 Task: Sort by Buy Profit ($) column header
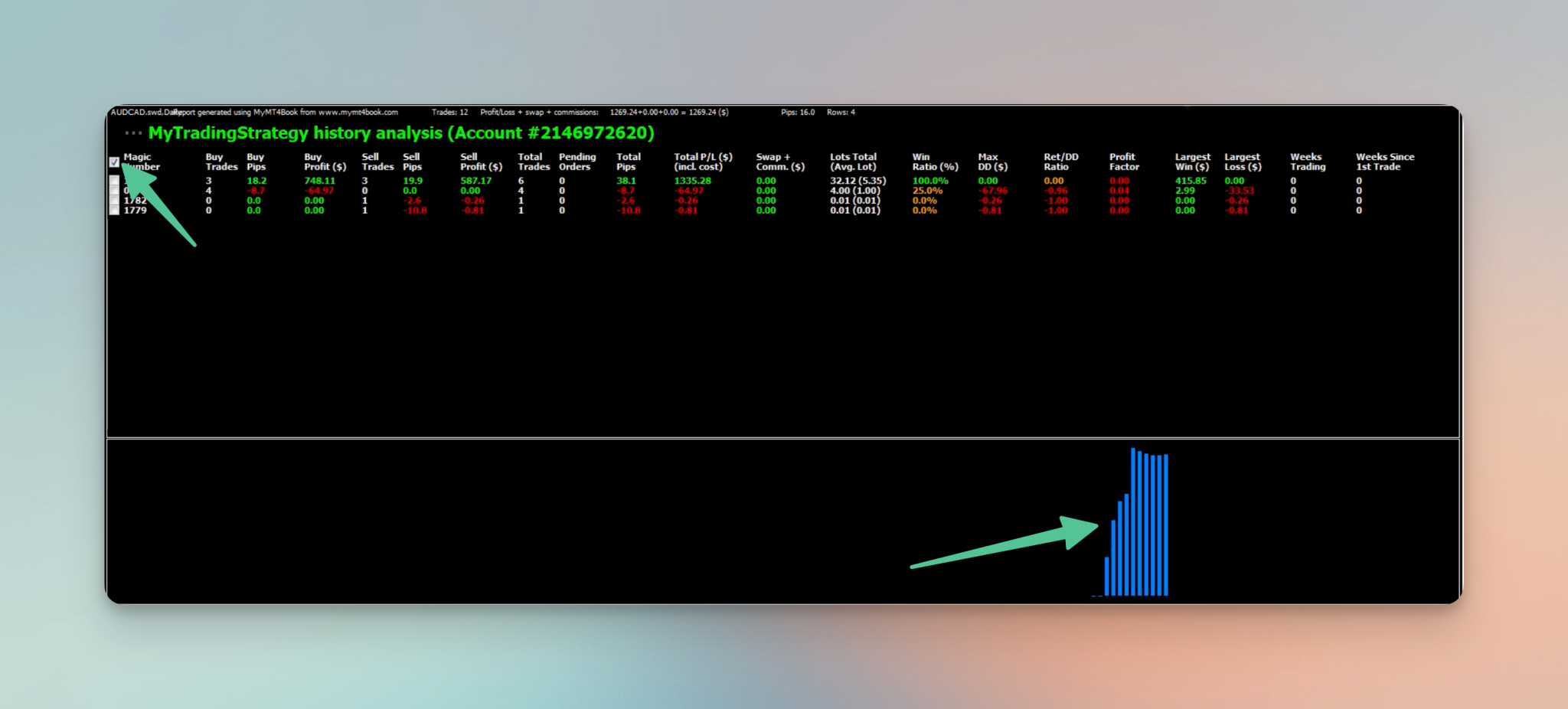(x=325, y=162)
